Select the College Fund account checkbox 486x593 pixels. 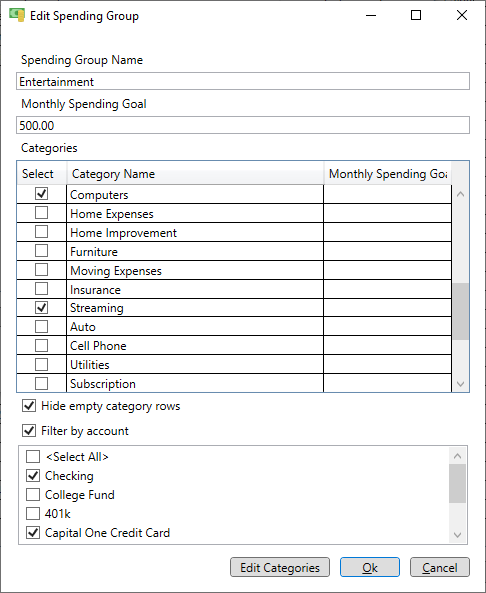click(33, 494)
